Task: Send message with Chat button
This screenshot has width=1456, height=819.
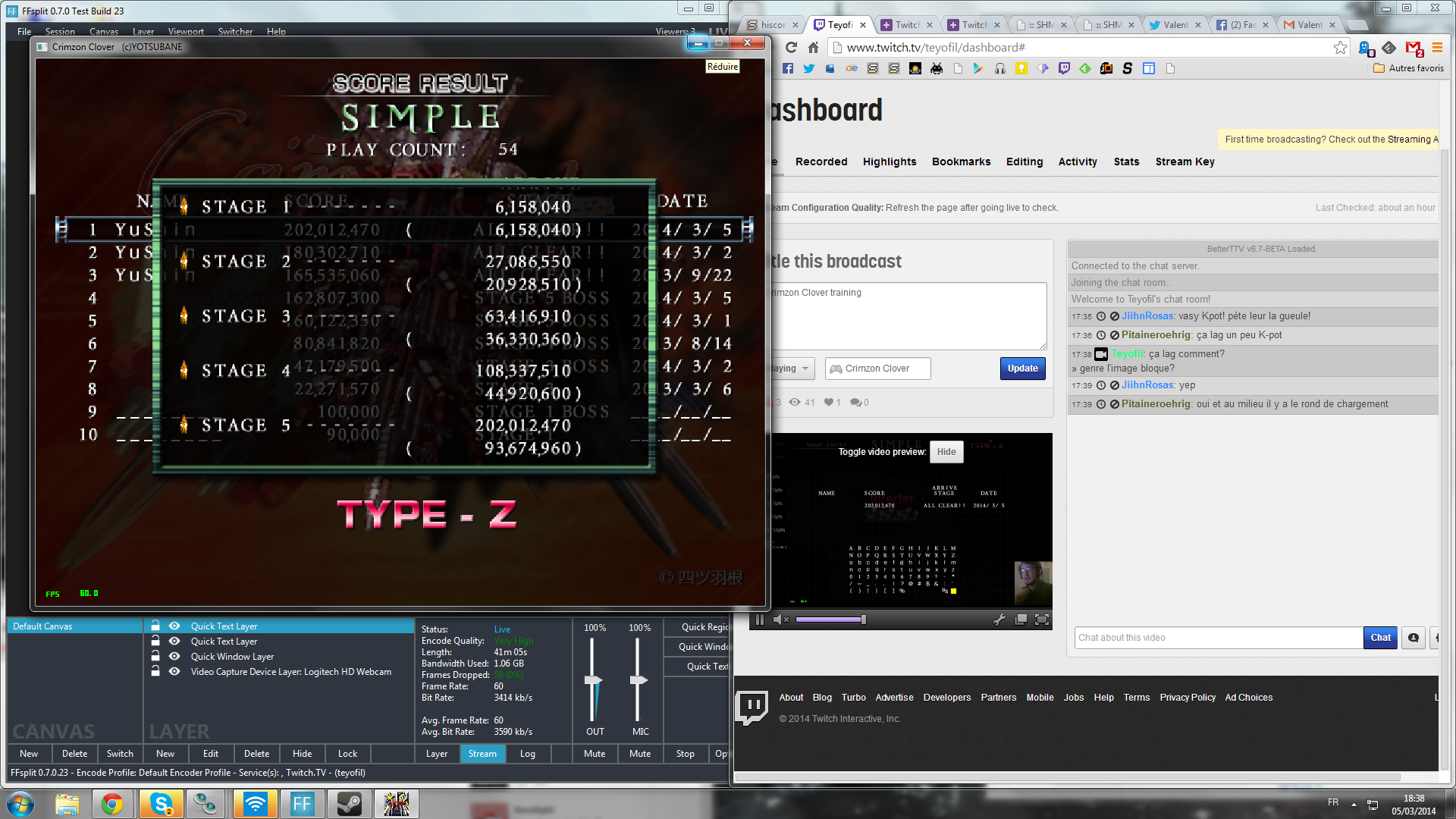Action: (x=1380, y=638)
